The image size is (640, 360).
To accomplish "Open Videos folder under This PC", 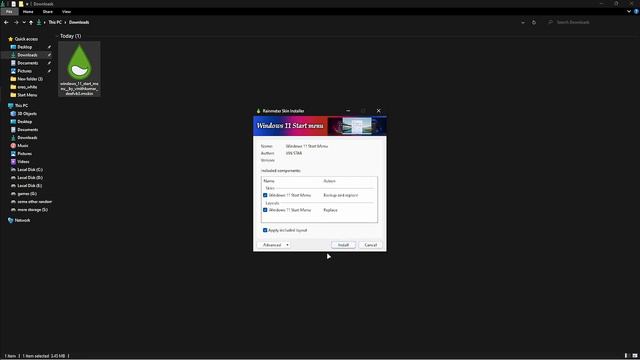I will pyautogui.click(x=23, y=162).
